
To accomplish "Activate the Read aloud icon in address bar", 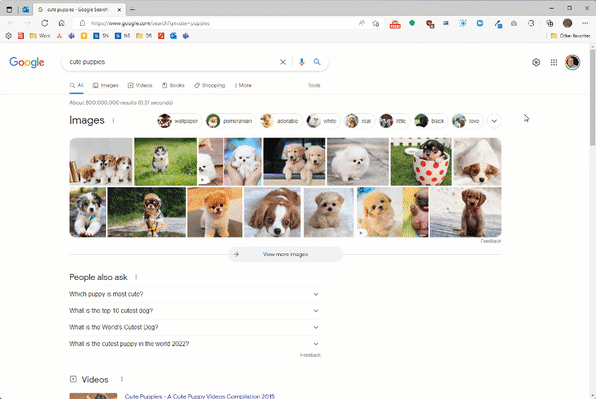I will point(361,23).
